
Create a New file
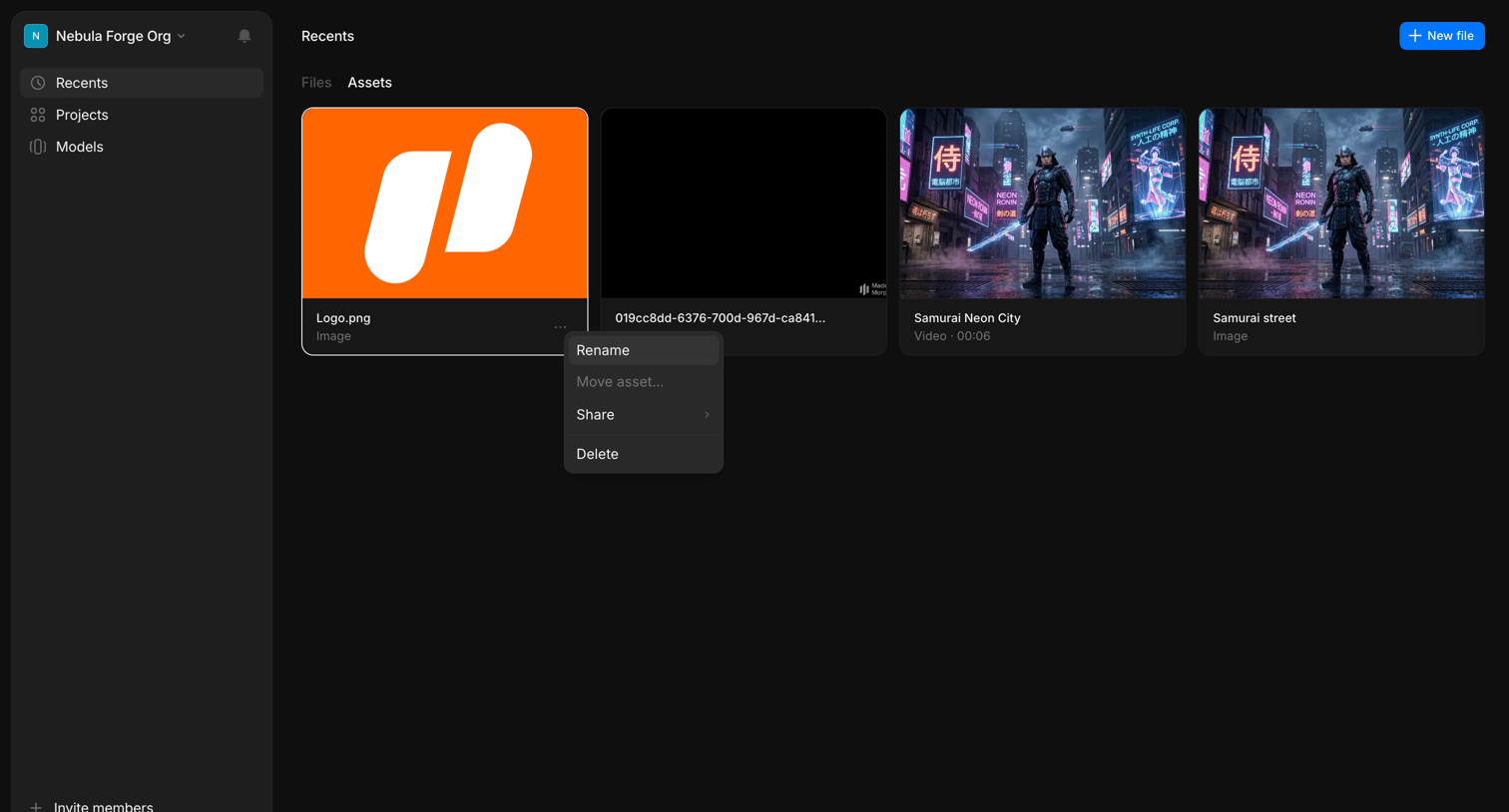[x=1441, y=36]
